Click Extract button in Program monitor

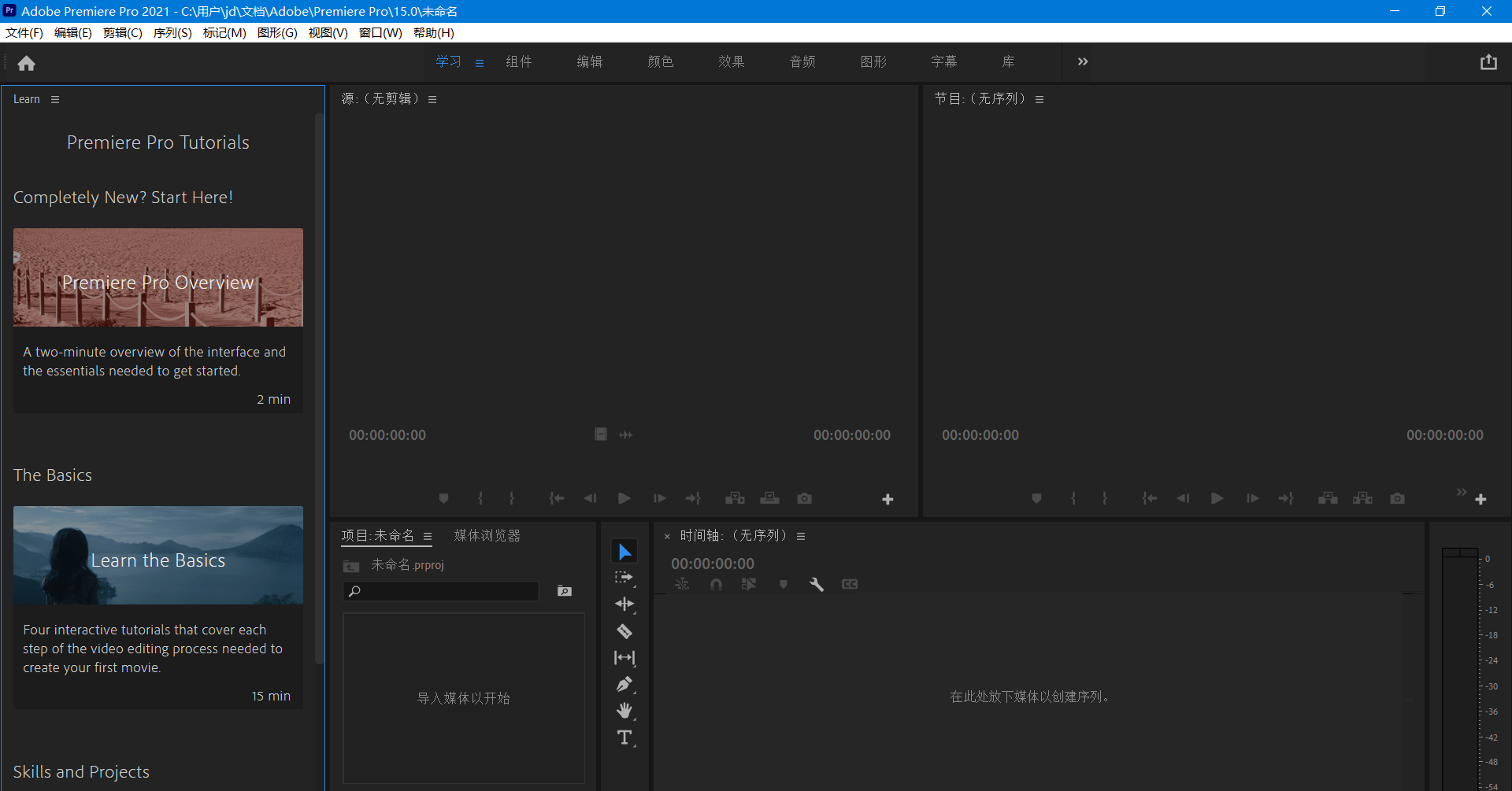(x=1362, y=498)
